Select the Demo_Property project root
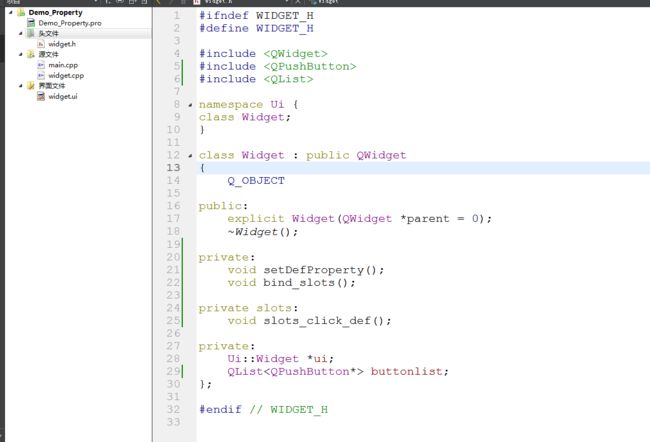The width and height of the screenshot is (650, 442). pos(56,12)
